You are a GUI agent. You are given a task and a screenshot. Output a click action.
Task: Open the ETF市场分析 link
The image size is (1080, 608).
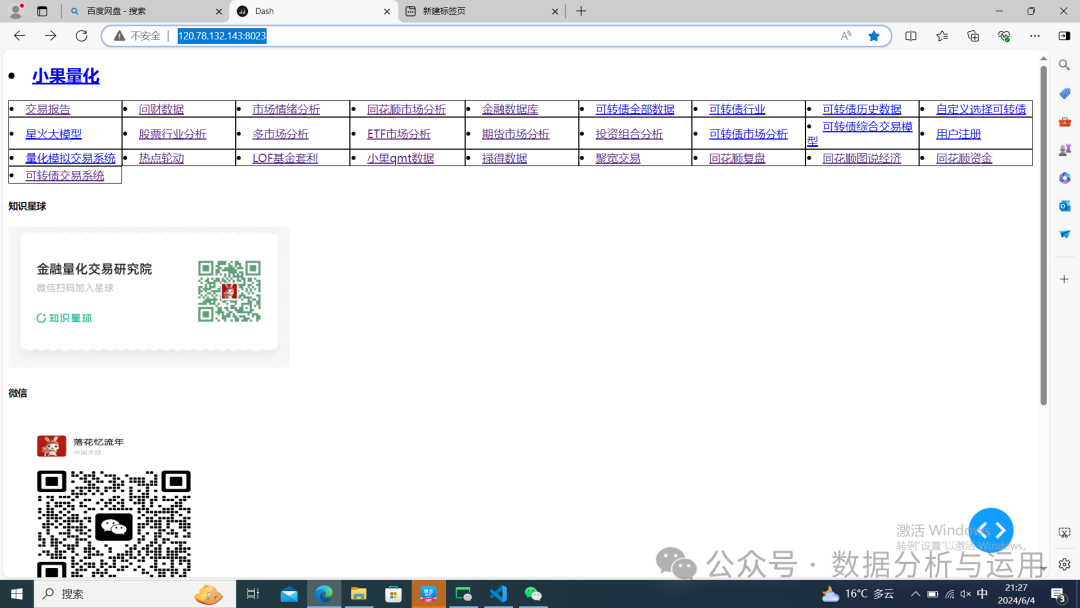399,134
